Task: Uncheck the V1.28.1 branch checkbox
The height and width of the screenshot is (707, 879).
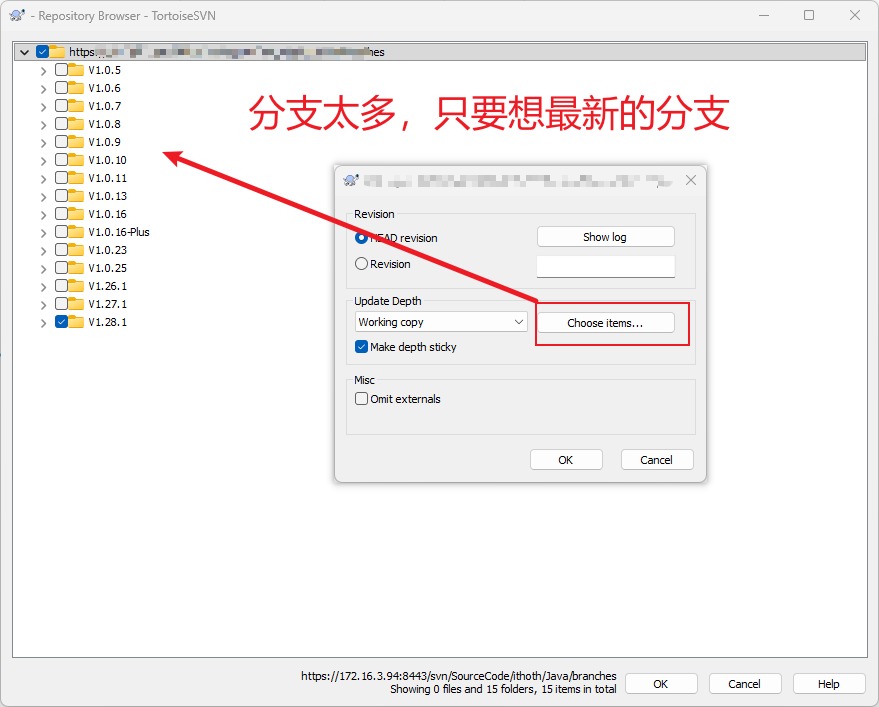Action: tap(62, 322)
